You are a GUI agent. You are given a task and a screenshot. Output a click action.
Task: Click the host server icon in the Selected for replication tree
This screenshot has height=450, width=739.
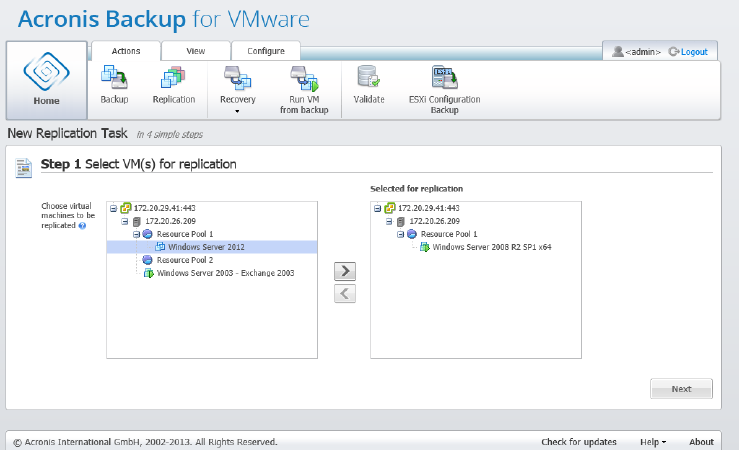[401, 221]
